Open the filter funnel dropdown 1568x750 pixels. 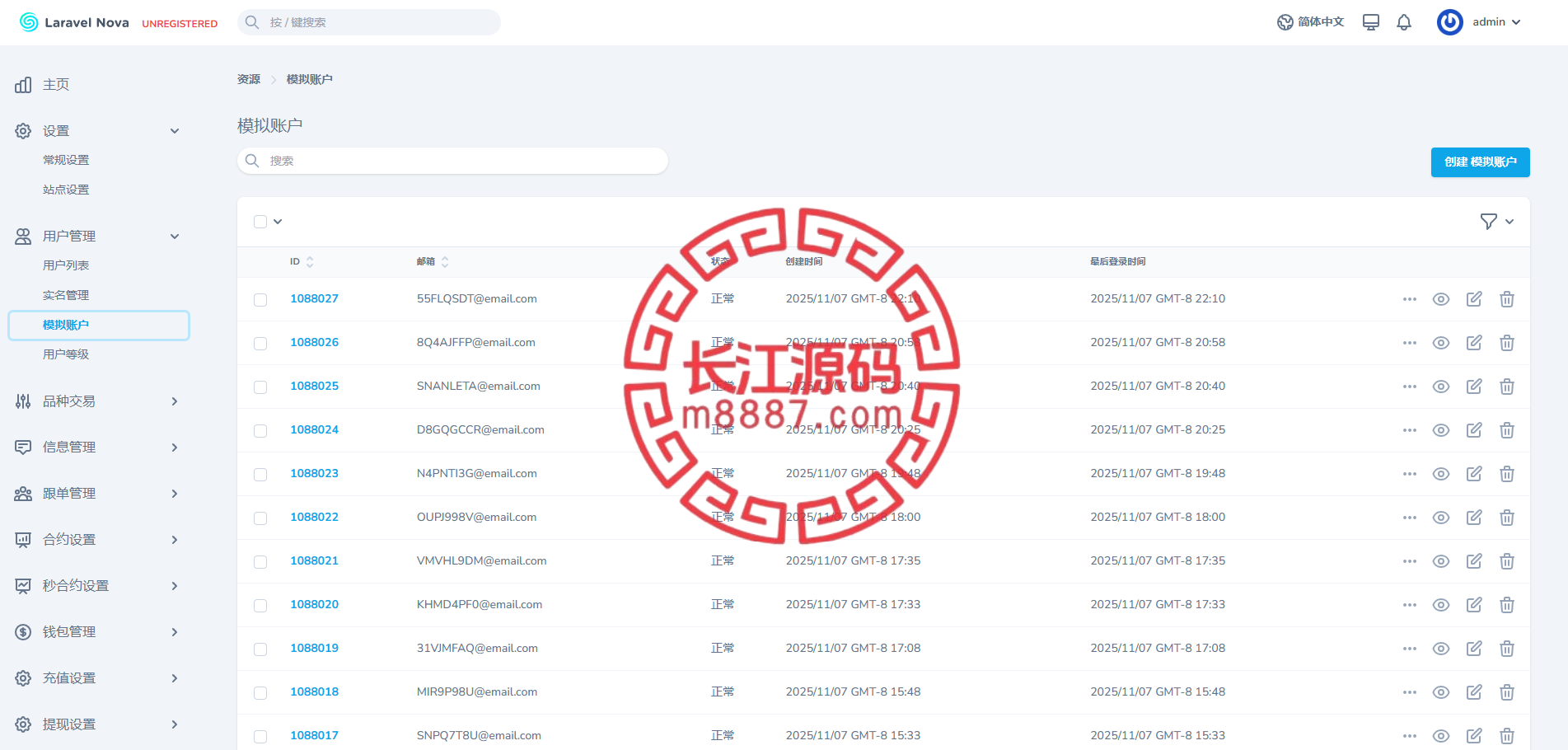[1497, 222]
